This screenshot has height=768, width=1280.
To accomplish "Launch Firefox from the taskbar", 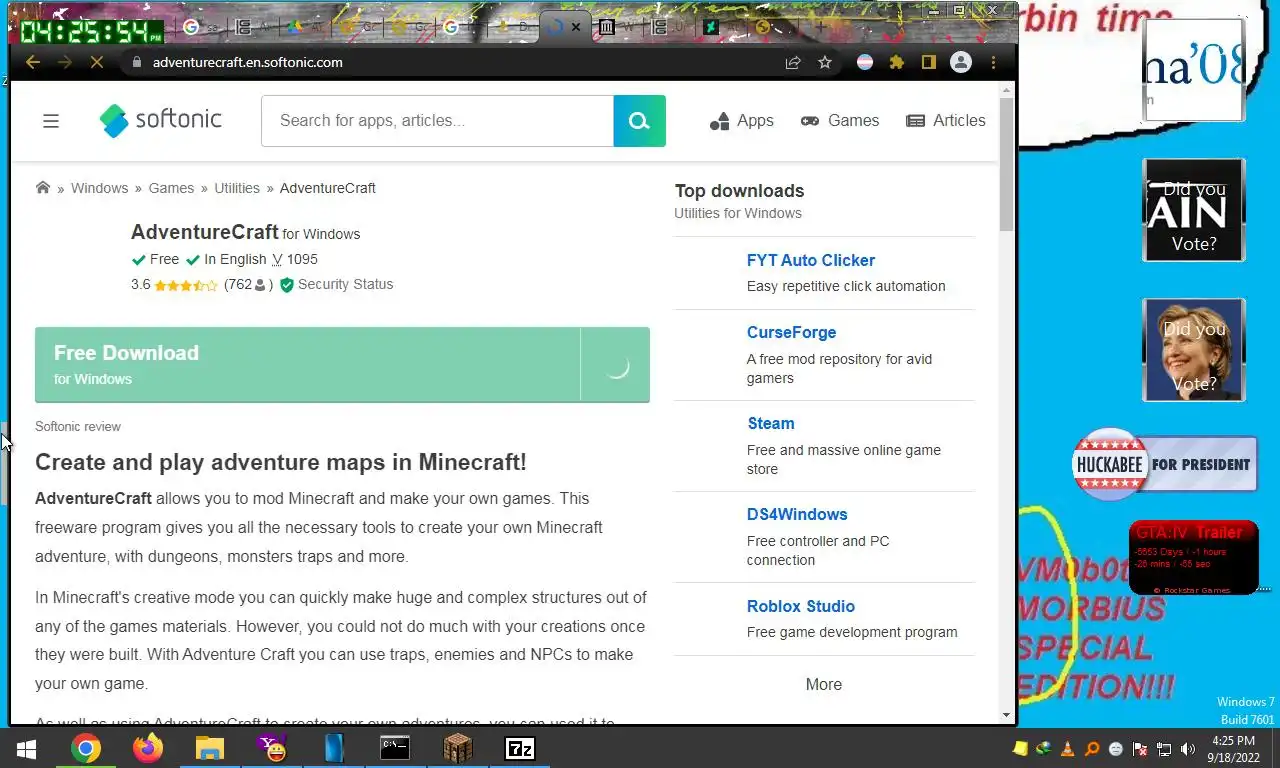I will (148, 748).
